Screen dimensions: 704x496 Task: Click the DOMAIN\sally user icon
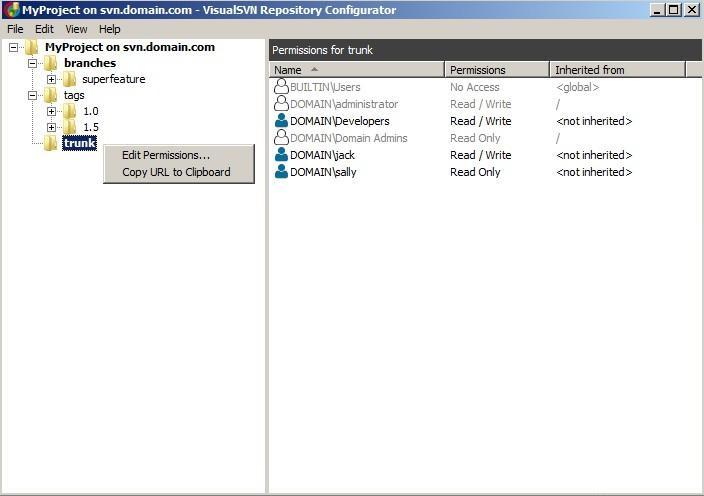tap(281, 172)
